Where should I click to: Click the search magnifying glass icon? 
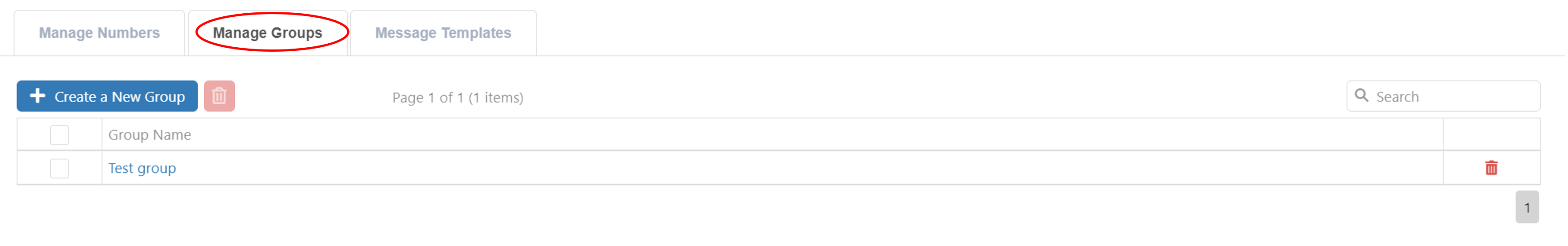click(1361, 95)
